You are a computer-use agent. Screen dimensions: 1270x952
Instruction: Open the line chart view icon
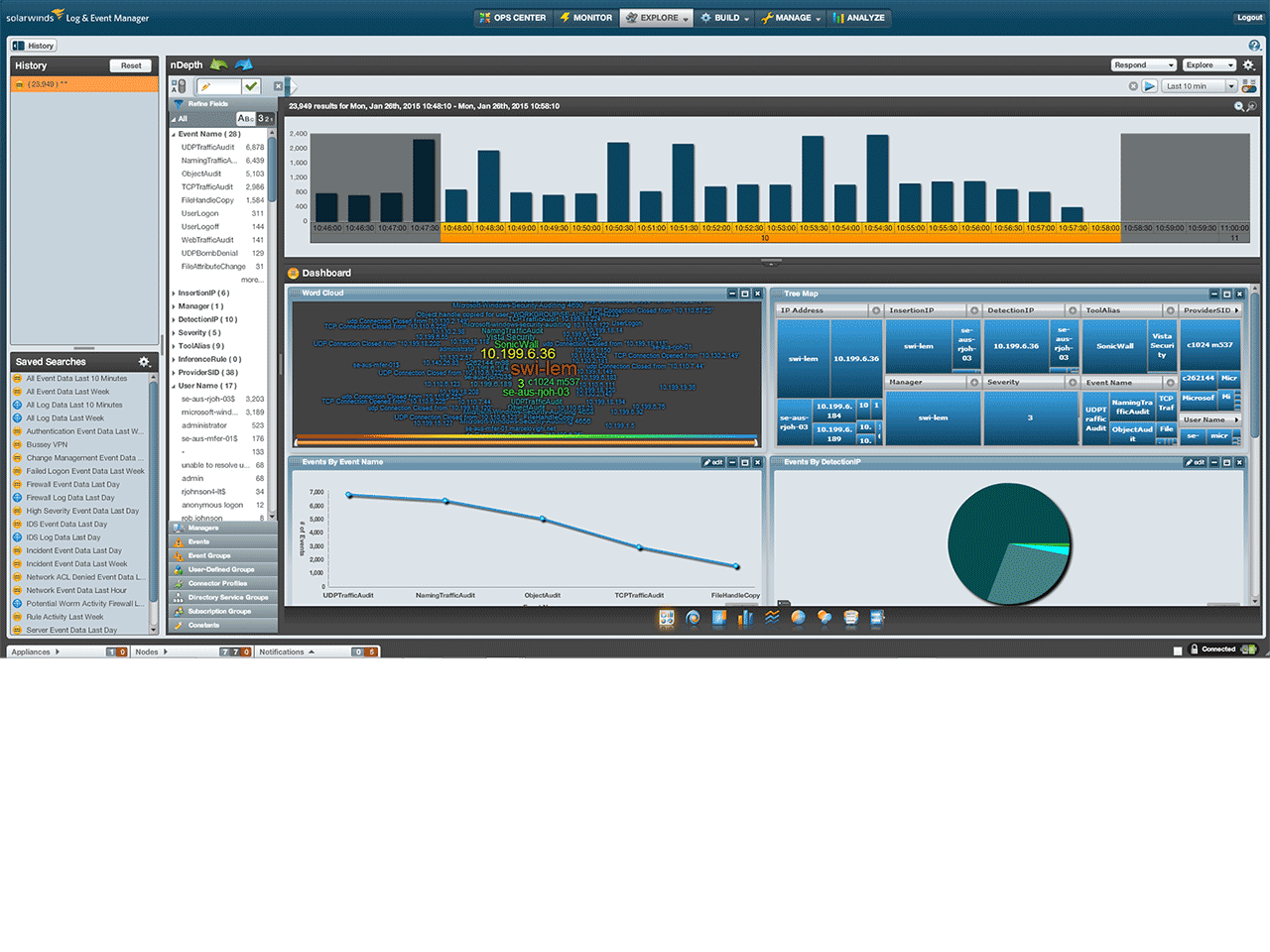click(x=772, y=618)
